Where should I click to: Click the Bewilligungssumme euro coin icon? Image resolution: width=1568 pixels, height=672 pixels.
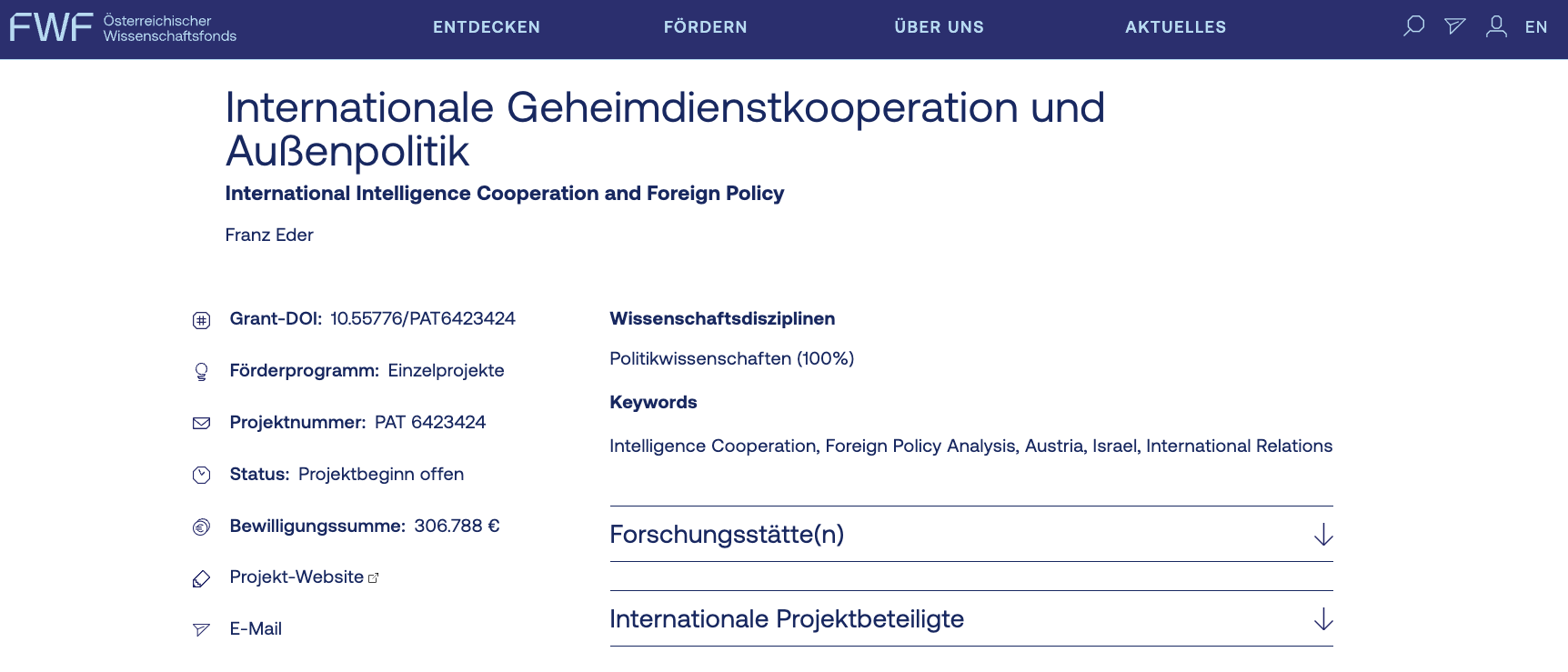[202, 527]
